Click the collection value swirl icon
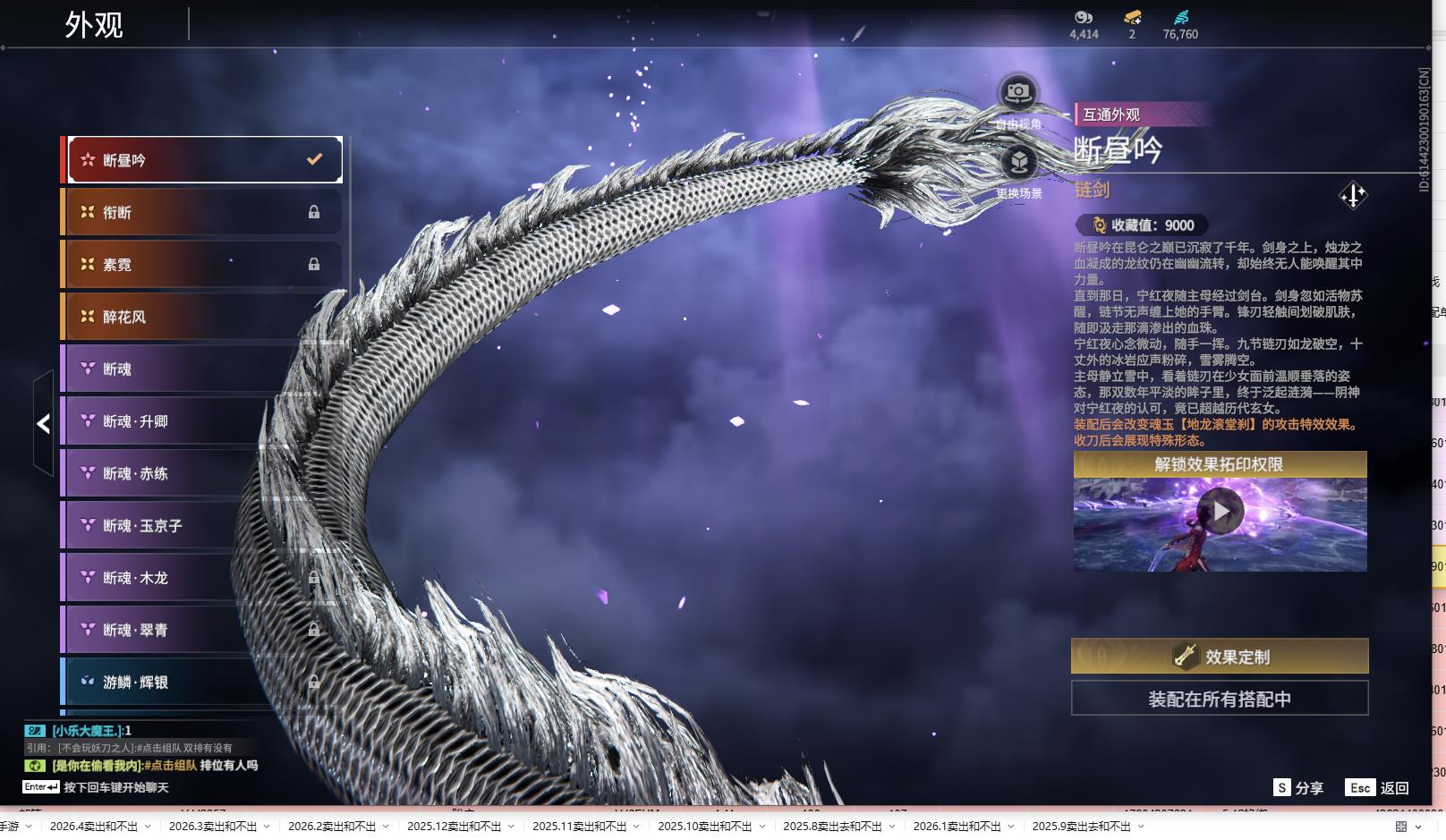This screenshot has width=1446, height=840. [x=1099, y=225]
